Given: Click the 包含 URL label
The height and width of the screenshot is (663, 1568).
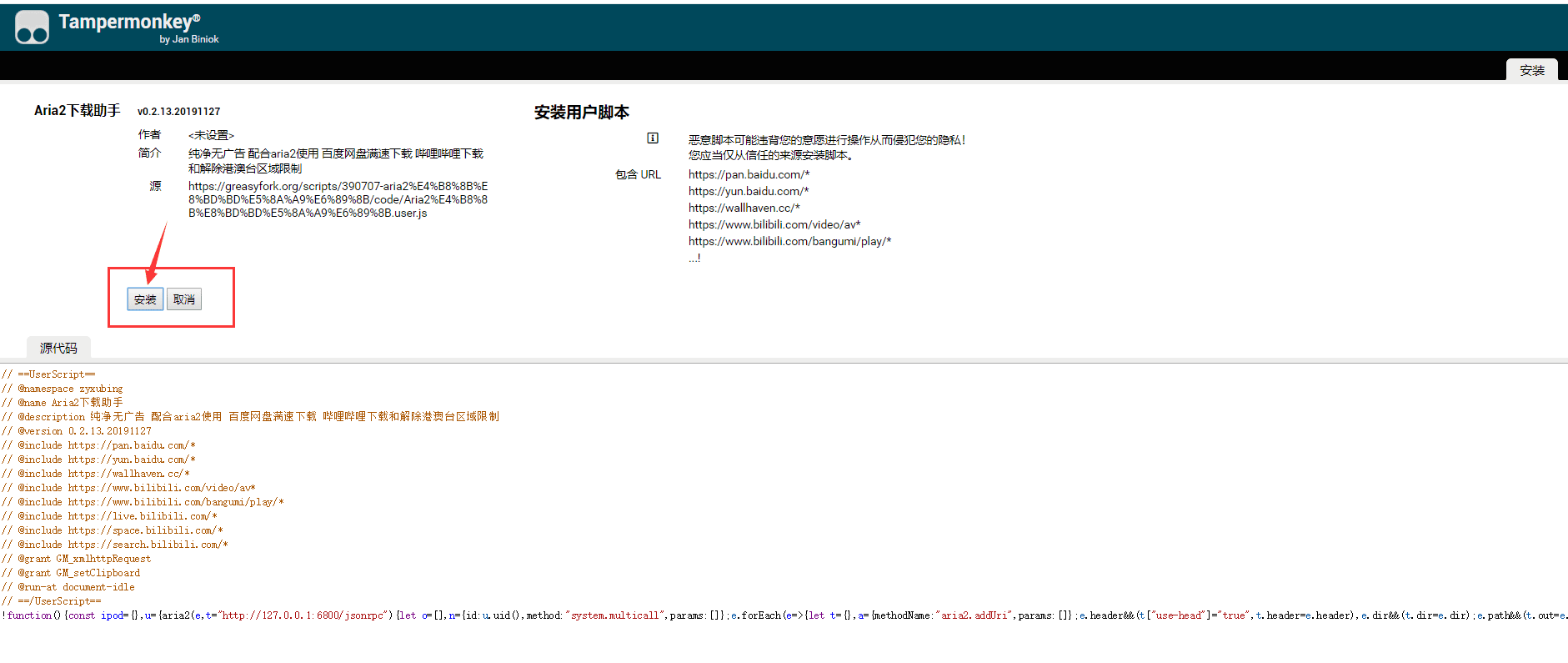Looking at the screenshot, I should point(638,174).
